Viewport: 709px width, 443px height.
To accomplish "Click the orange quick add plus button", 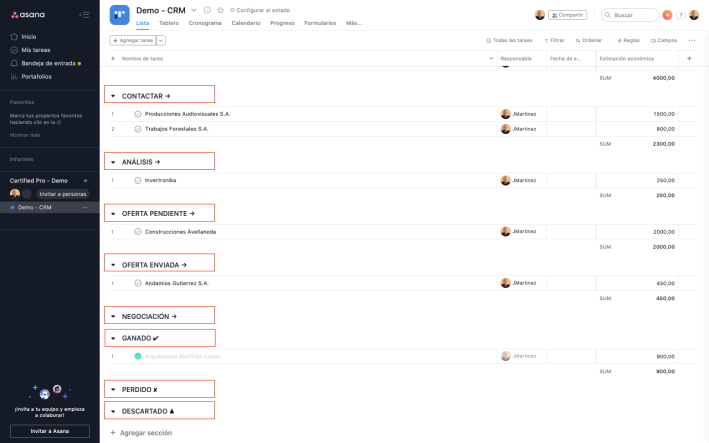I will tap(667, 15).
